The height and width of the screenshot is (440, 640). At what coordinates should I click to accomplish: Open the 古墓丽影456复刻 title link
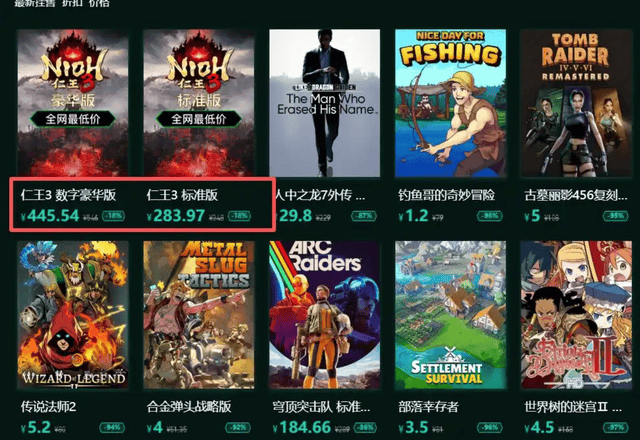click(x=576, y=195)
